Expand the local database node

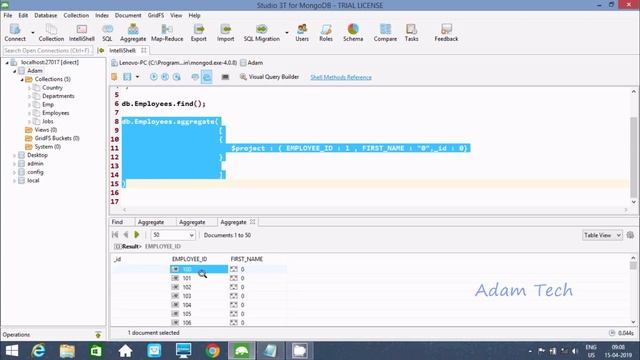pos(15,181)
